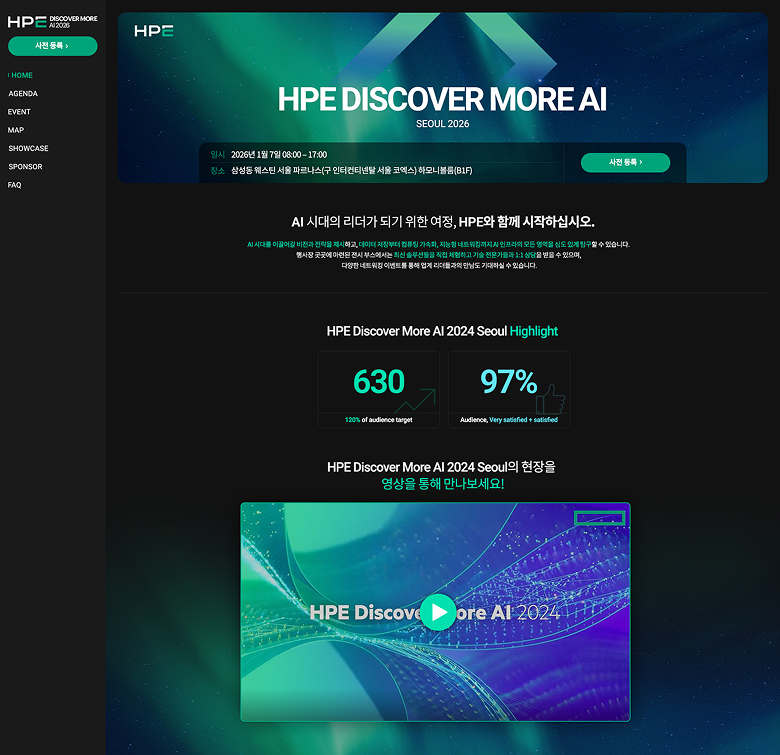Click the HPE DISCOVER MORE AI headline
780x755 pixels.
tap(442, 99)
